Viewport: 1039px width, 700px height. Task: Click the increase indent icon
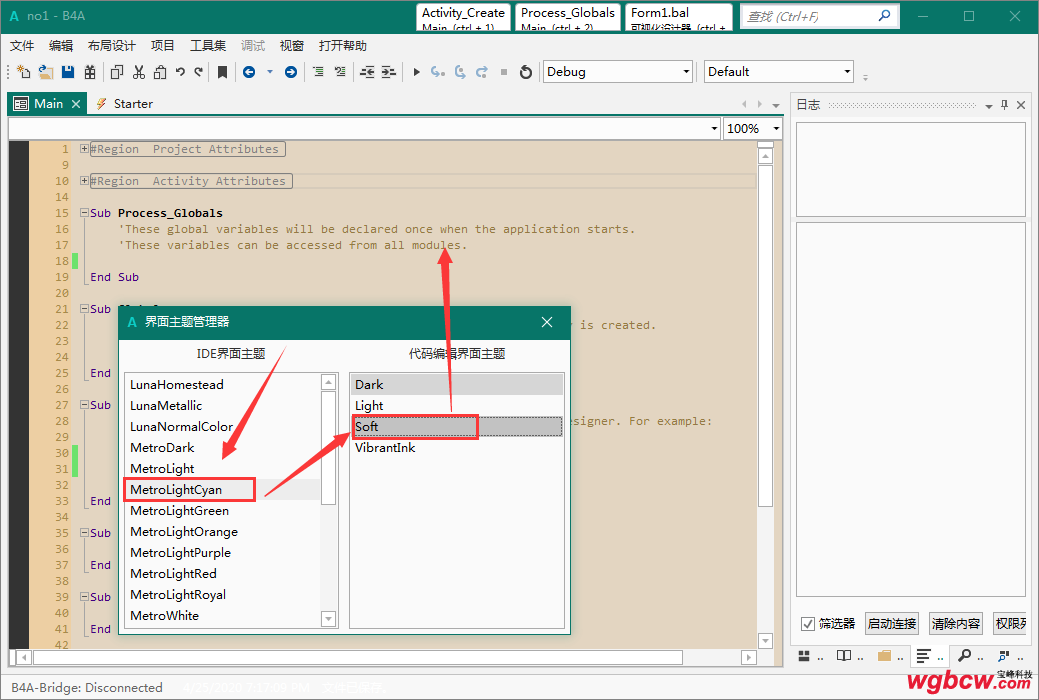(389, 72)
